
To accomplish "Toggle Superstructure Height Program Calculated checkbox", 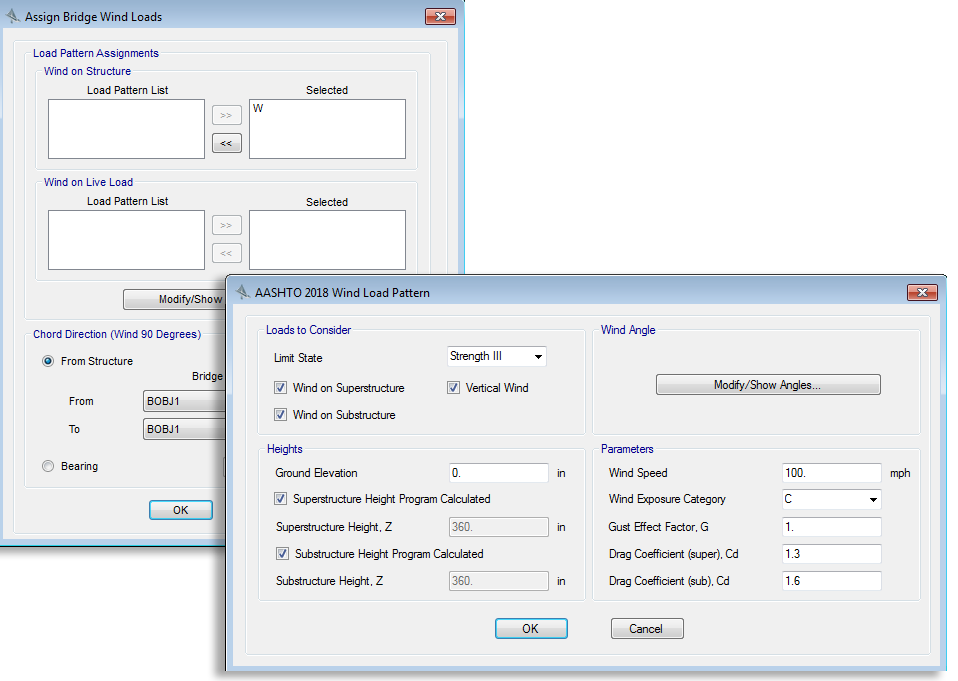I will (x=281, y=499).
